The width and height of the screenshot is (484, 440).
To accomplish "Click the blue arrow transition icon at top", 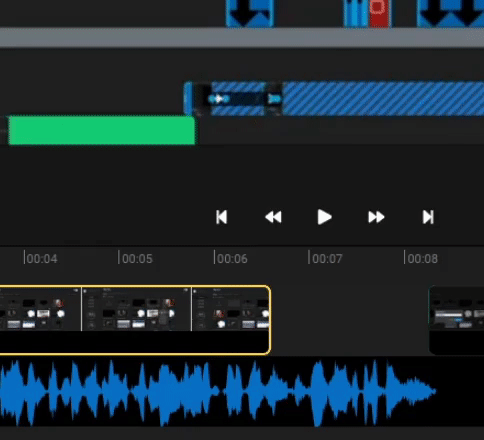I will pos(250,13).
